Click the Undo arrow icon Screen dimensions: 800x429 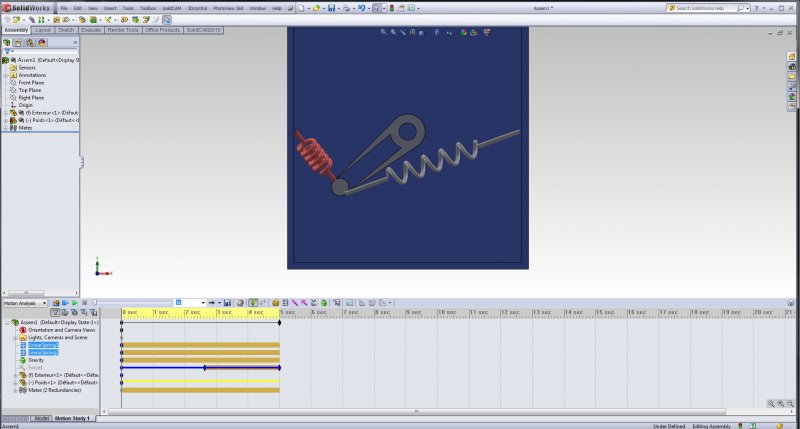click(x=362, y=8)
